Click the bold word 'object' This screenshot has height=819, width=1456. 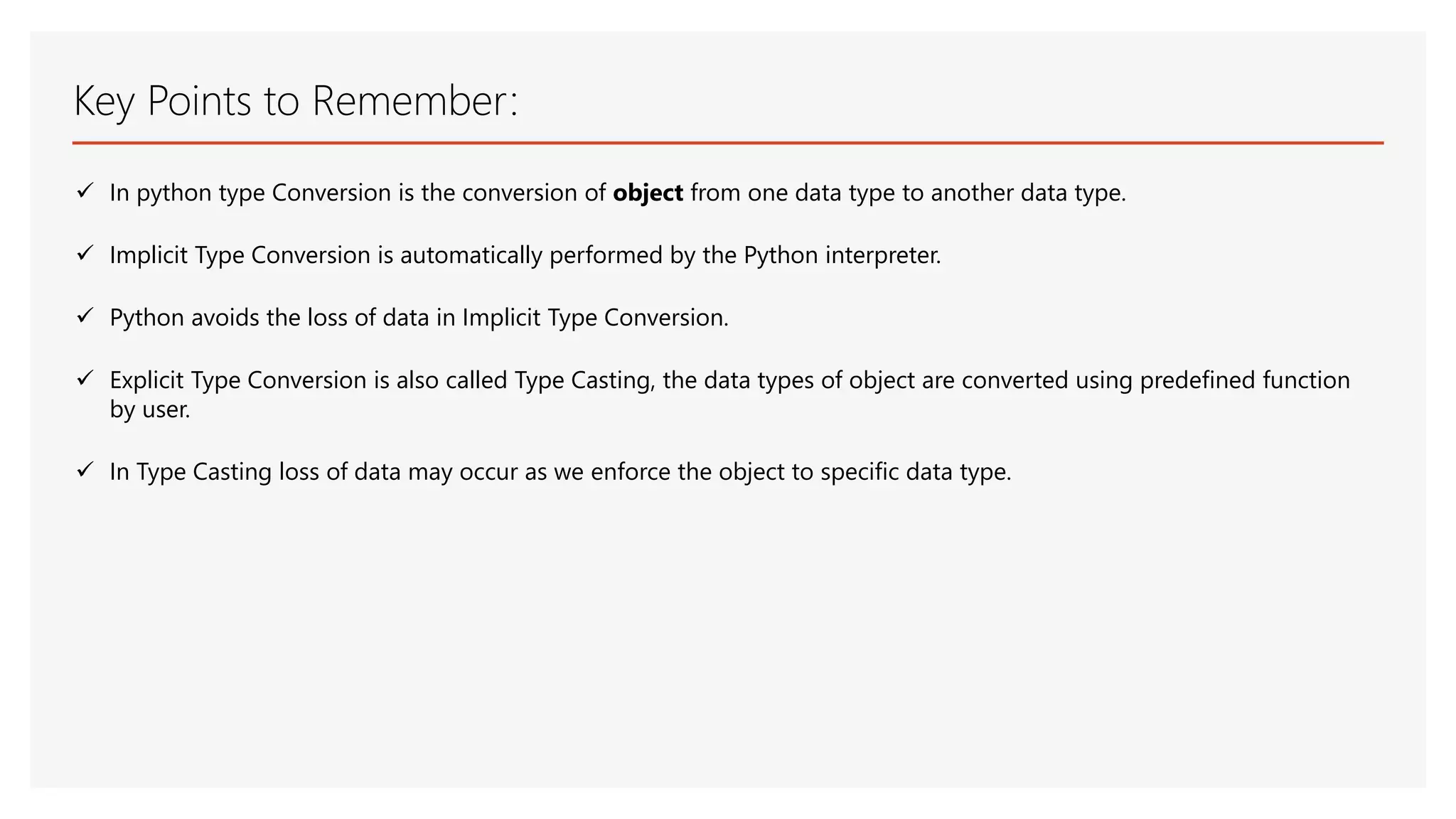point(648,193)
